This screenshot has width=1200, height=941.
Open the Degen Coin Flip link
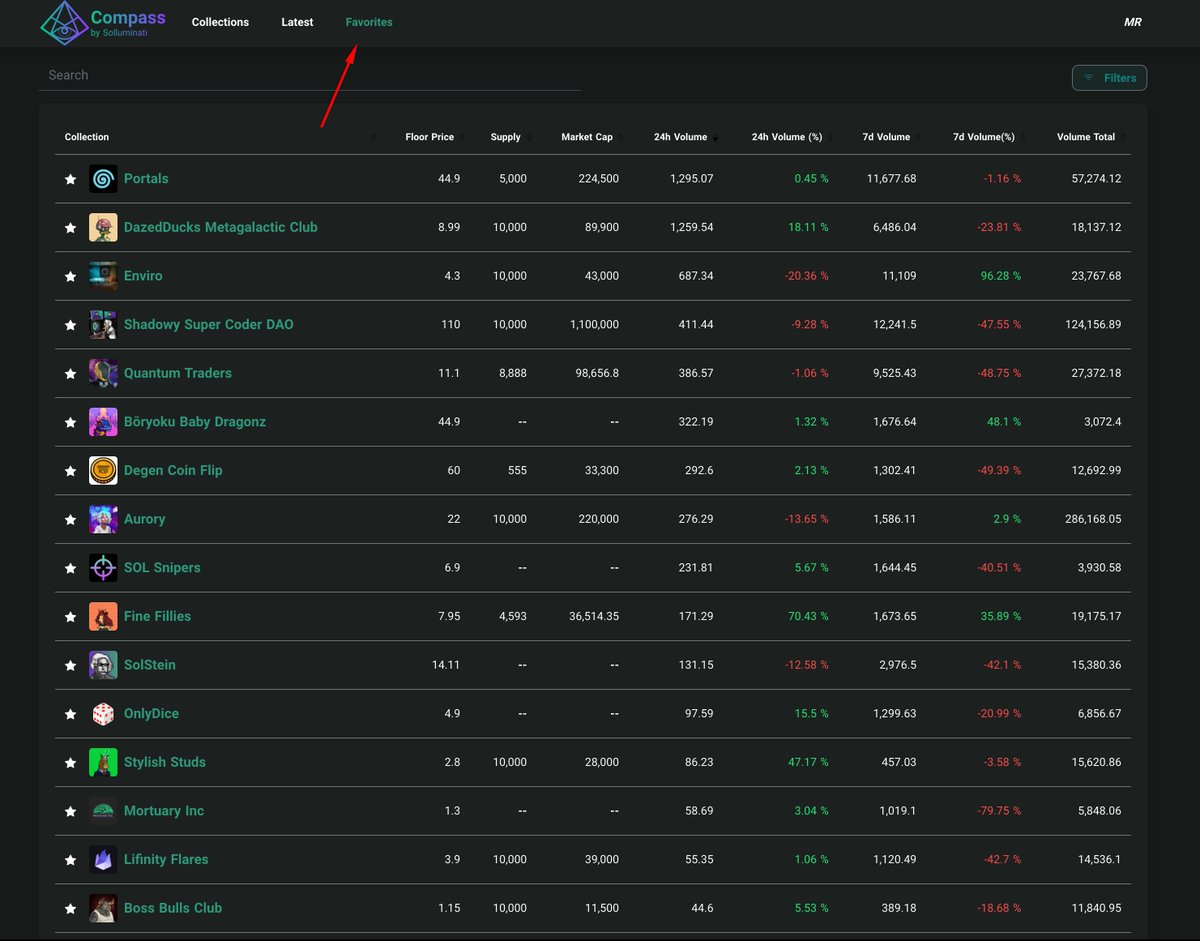(173, 471)
